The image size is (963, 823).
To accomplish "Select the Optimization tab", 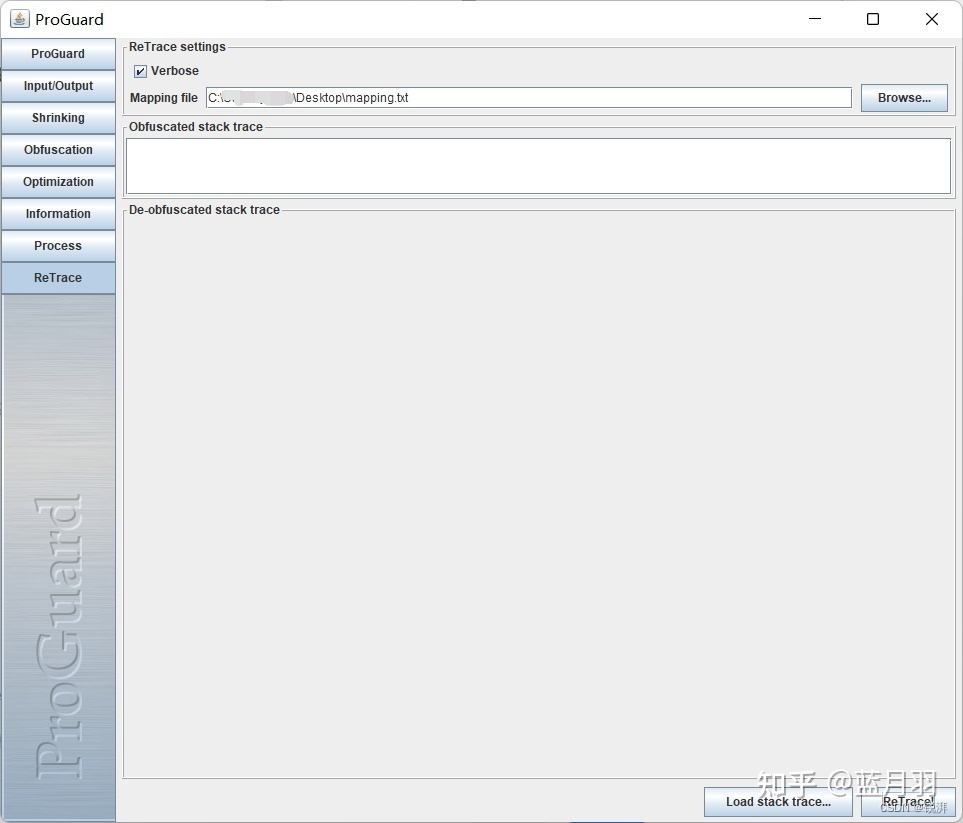I will [x=58, y=182].
